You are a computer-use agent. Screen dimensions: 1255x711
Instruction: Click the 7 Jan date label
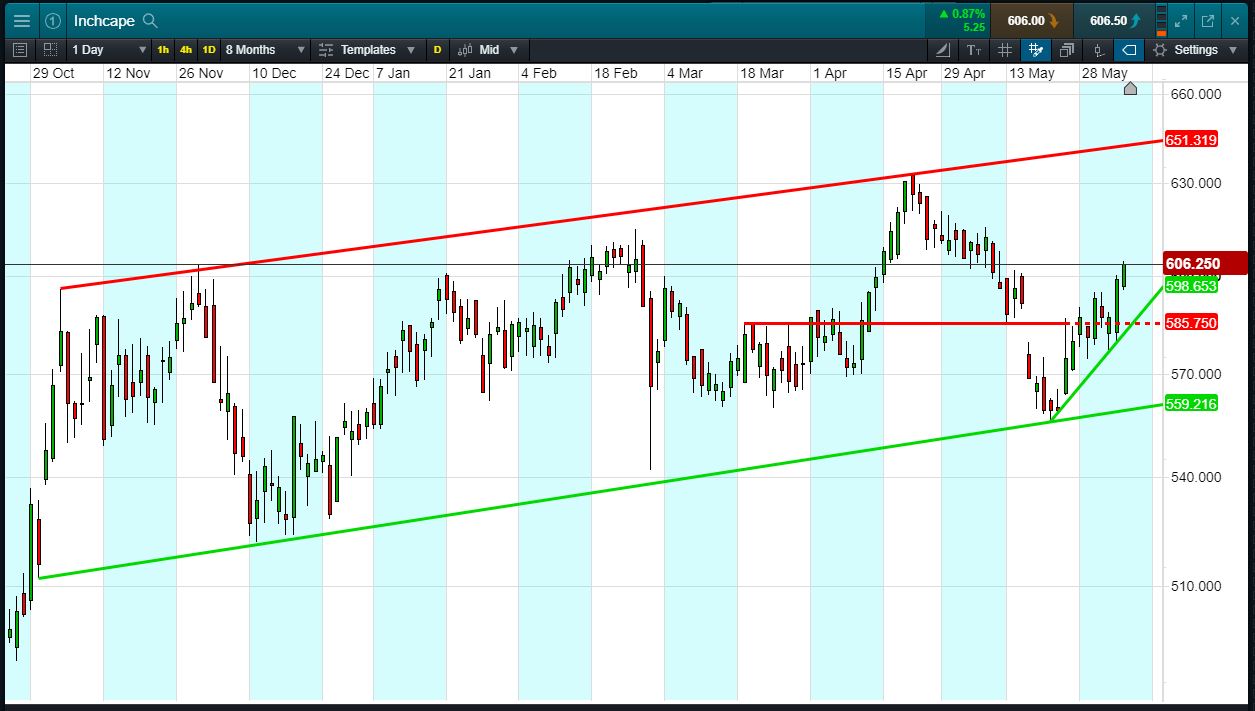tap(393, 73)
